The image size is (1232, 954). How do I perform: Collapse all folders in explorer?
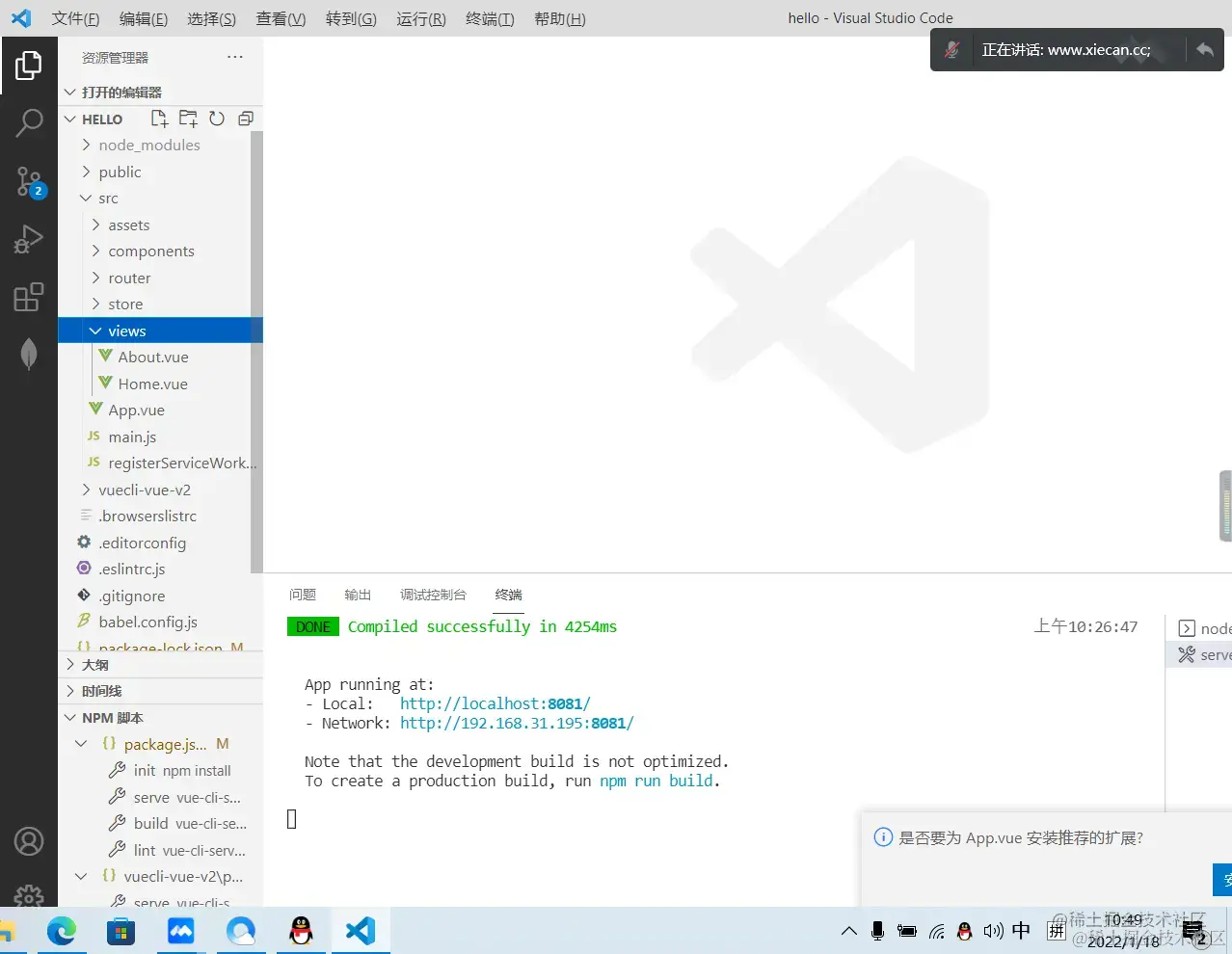tap(246, 119)
